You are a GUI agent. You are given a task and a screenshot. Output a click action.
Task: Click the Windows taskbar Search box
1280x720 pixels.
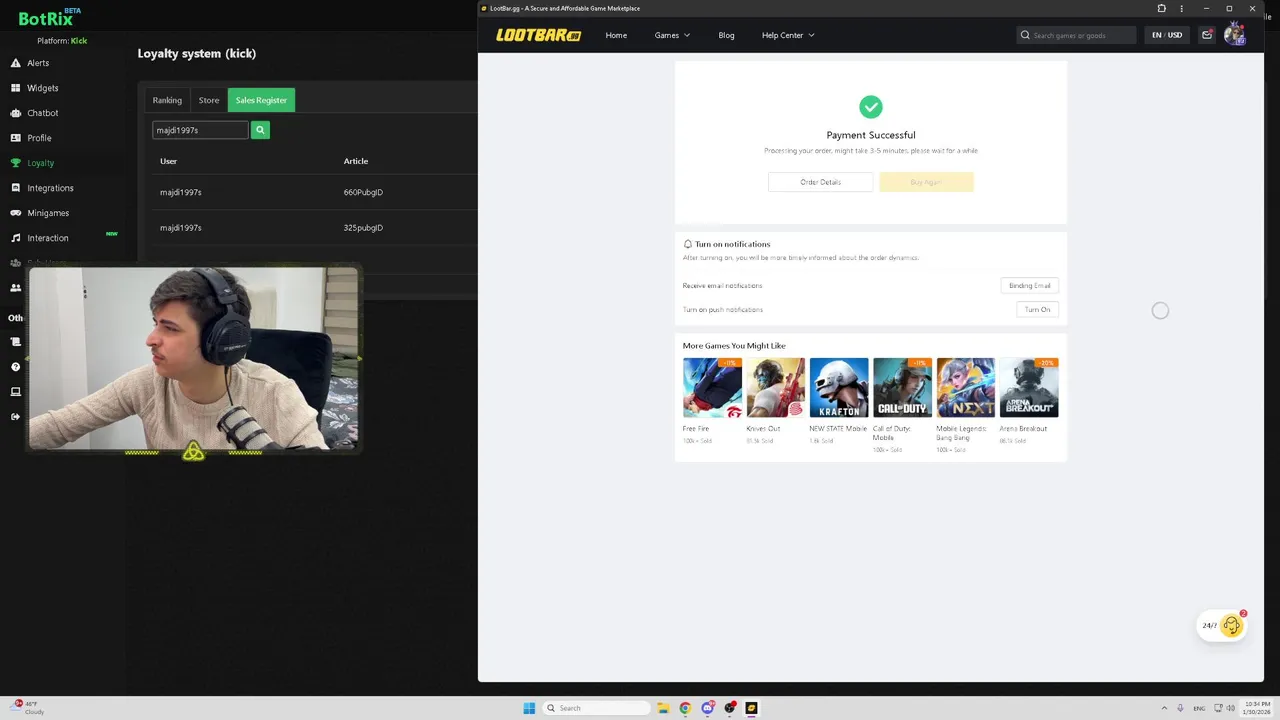tap(596, 708)
